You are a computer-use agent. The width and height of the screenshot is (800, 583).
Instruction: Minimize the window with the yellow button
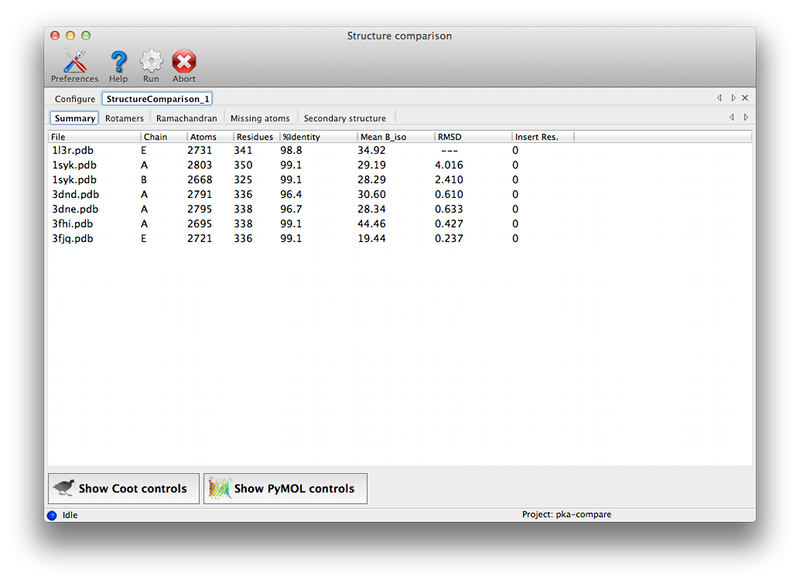pos(73,36)
